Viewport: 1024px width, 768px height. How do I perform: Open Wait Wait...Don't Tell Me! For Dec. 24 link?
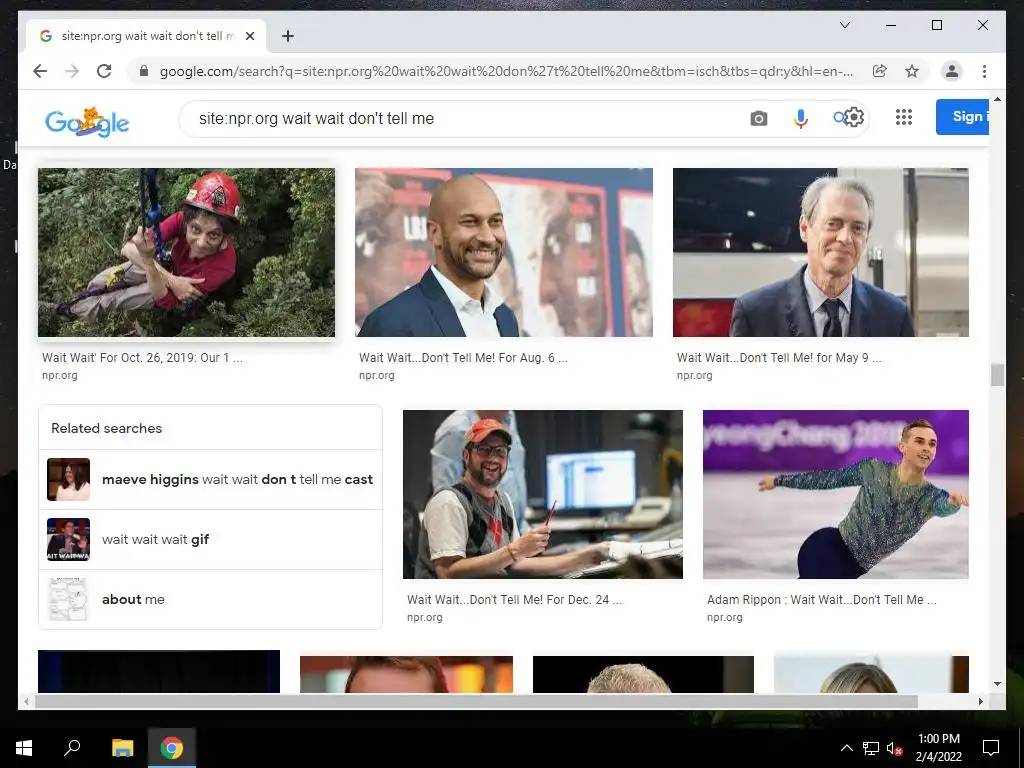pyautogui.click(x=514, y=600)
